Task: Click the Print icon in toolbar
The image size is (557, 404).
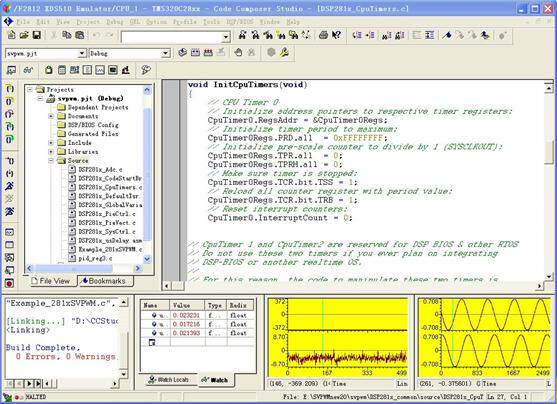Action: (x=323, y=35)
